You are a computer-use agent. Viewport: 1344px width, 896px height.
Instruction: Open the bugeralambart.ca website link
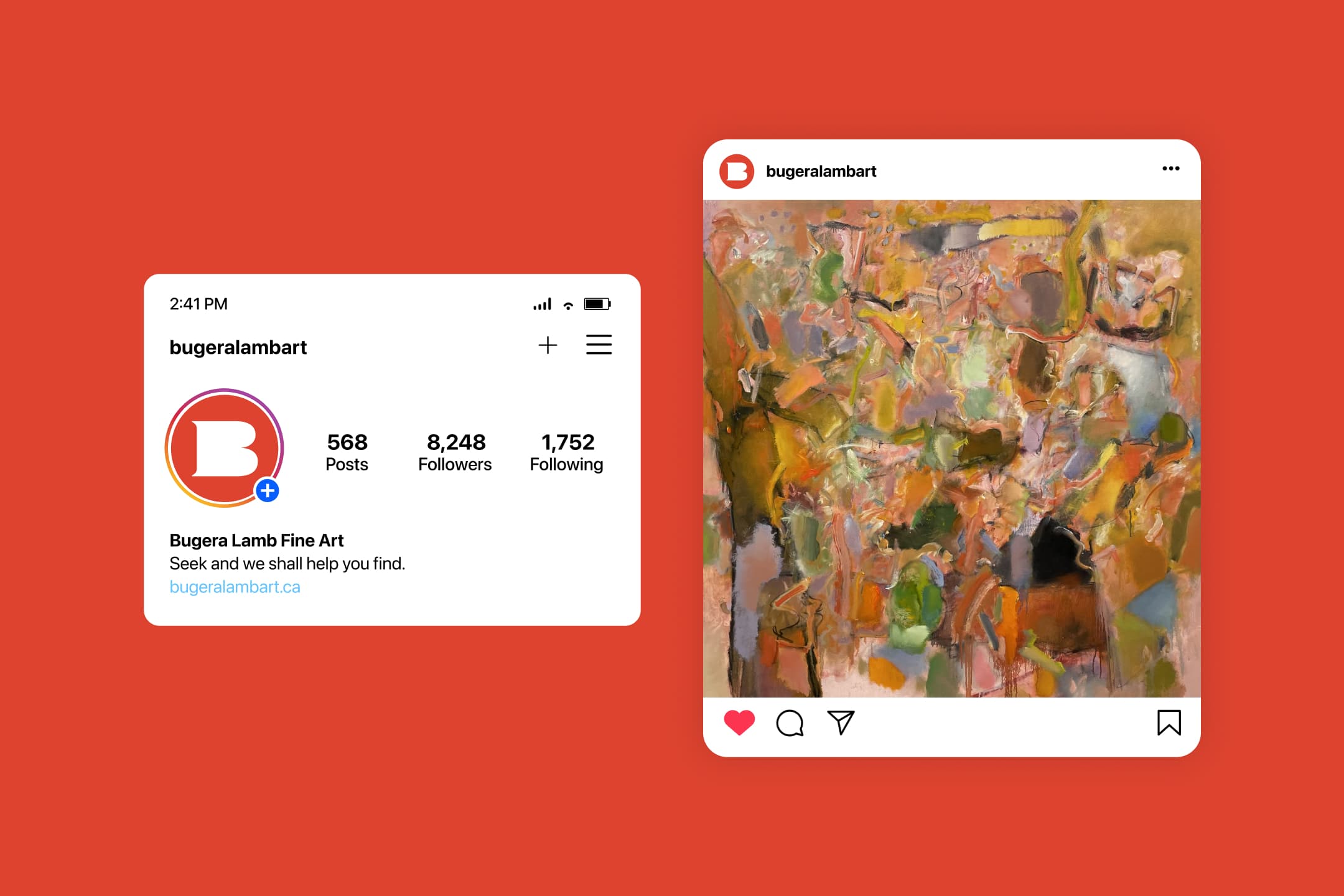(x=235, y=587)
